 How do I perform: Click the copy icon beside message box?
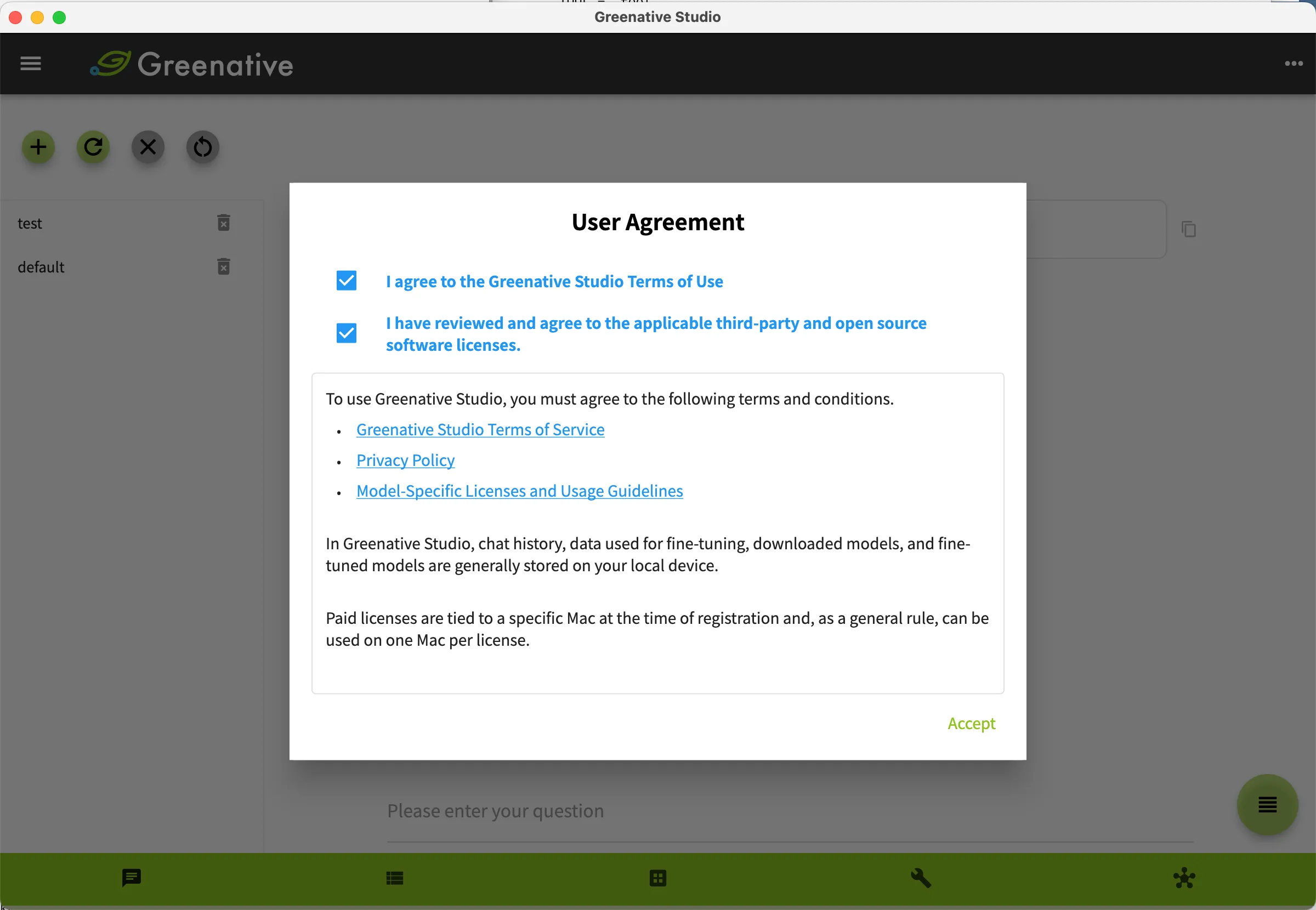(1188, 229)
